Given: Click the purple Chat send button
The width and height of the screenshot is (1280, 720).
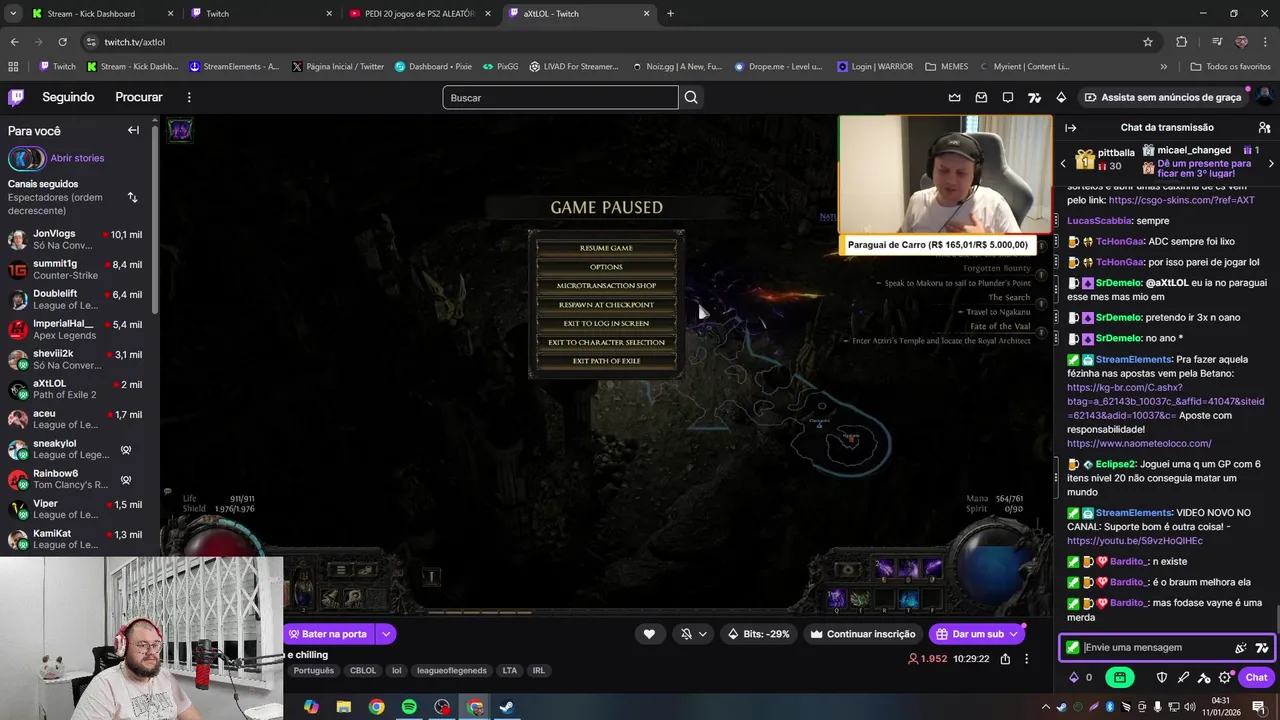Looking at the screenshot, I should [x=1256, y=677].
